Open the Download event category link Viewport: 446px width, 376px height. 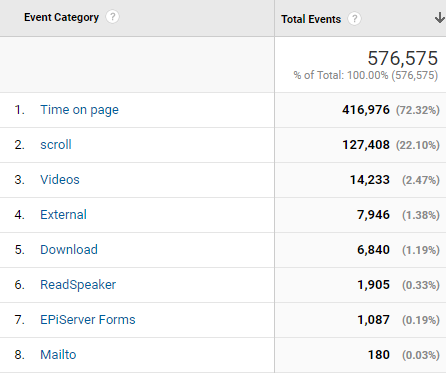[x=69, y=250]
